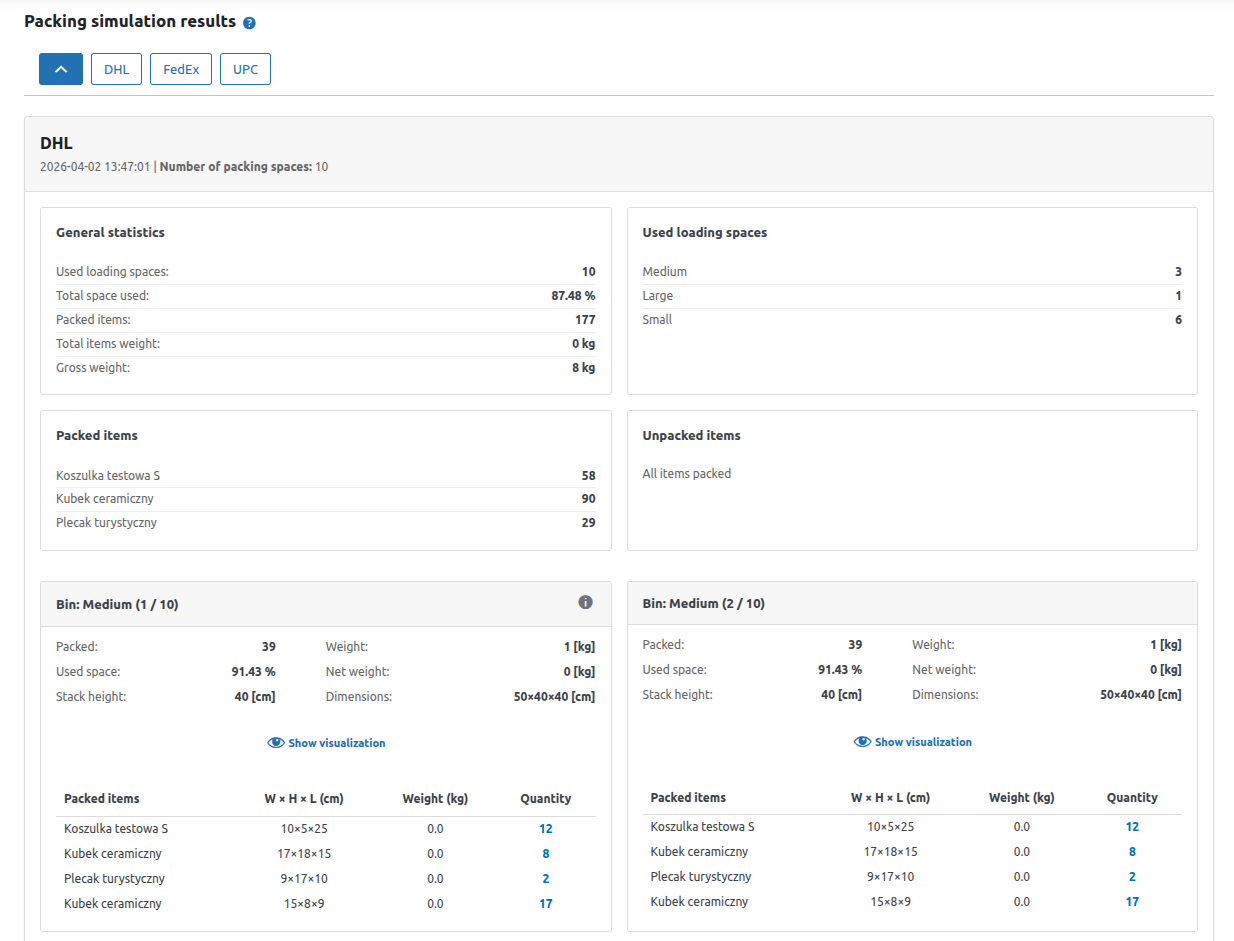Screen dimensions: 1234x941
Task: Click the quantity value 12 for Koszulka testowa S
Action: (x=546, y=828)
